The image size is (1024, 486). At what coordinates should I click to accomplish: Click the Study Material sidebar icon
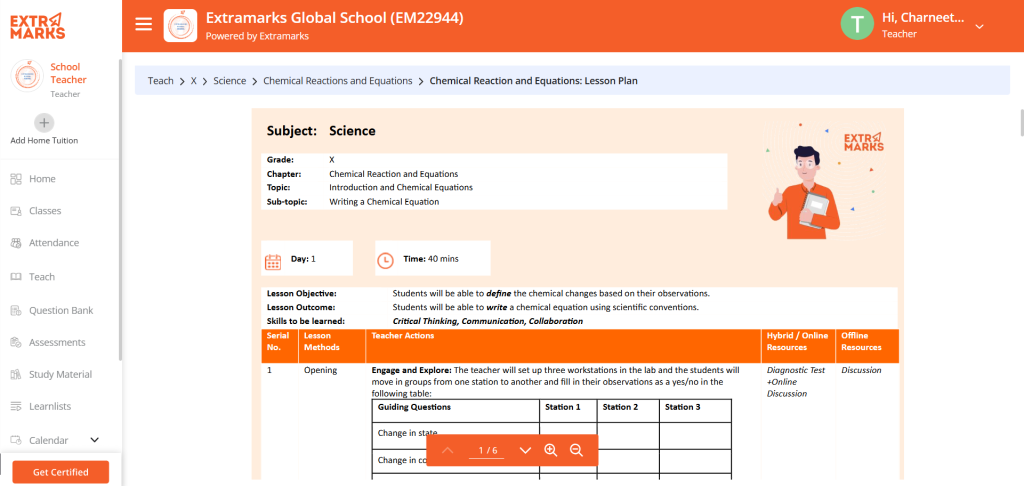pos(16,374)
